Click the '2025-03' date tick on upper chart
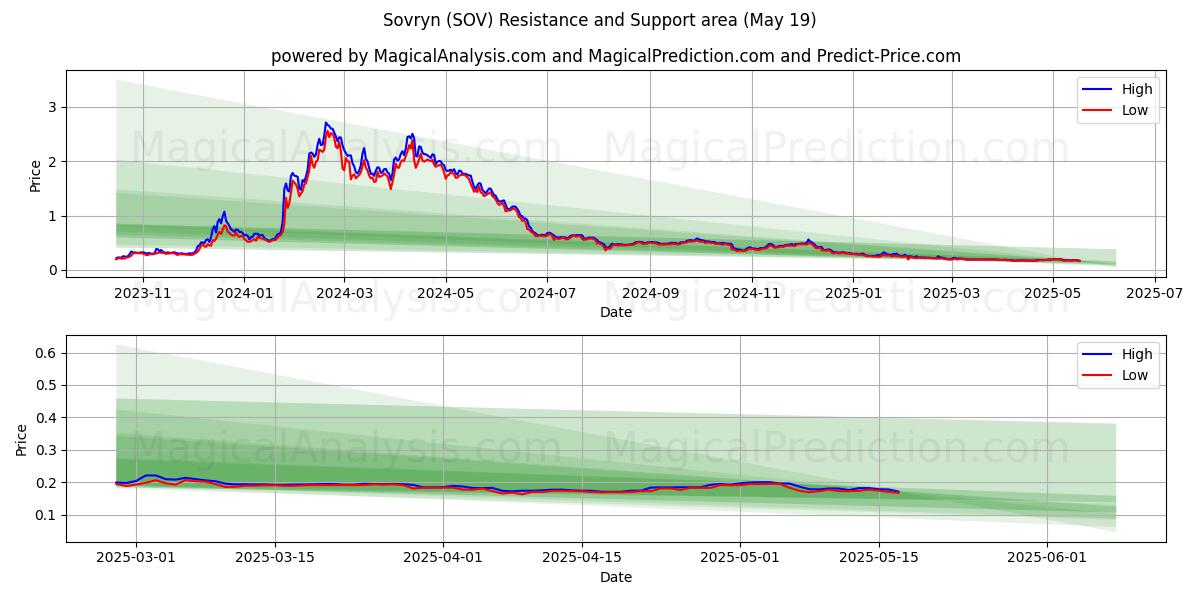The image size is (1200, 600). pyautogui.click(x=952, y=293)
